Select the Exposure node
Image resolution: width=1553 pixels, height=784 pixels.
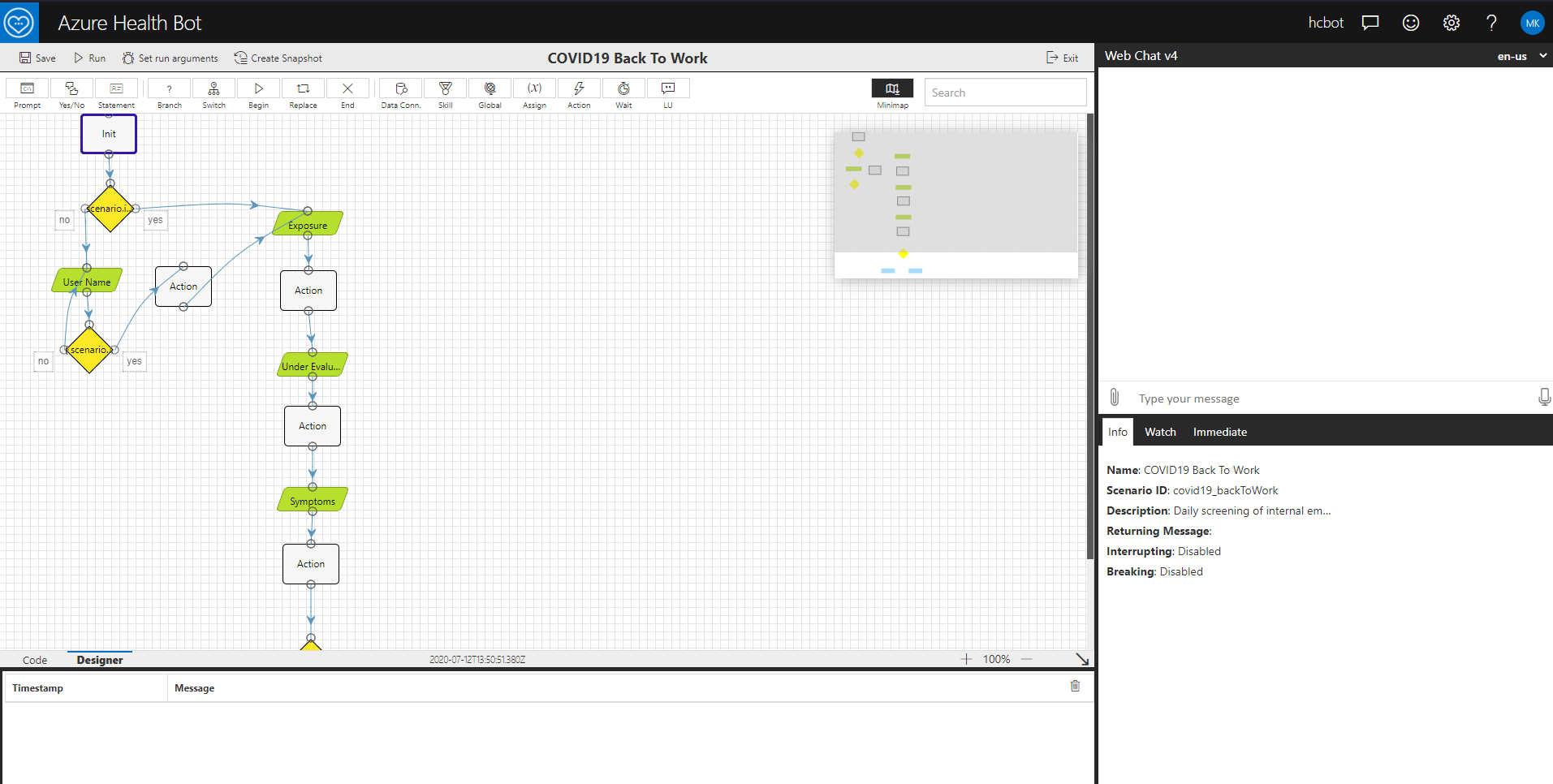308,225
